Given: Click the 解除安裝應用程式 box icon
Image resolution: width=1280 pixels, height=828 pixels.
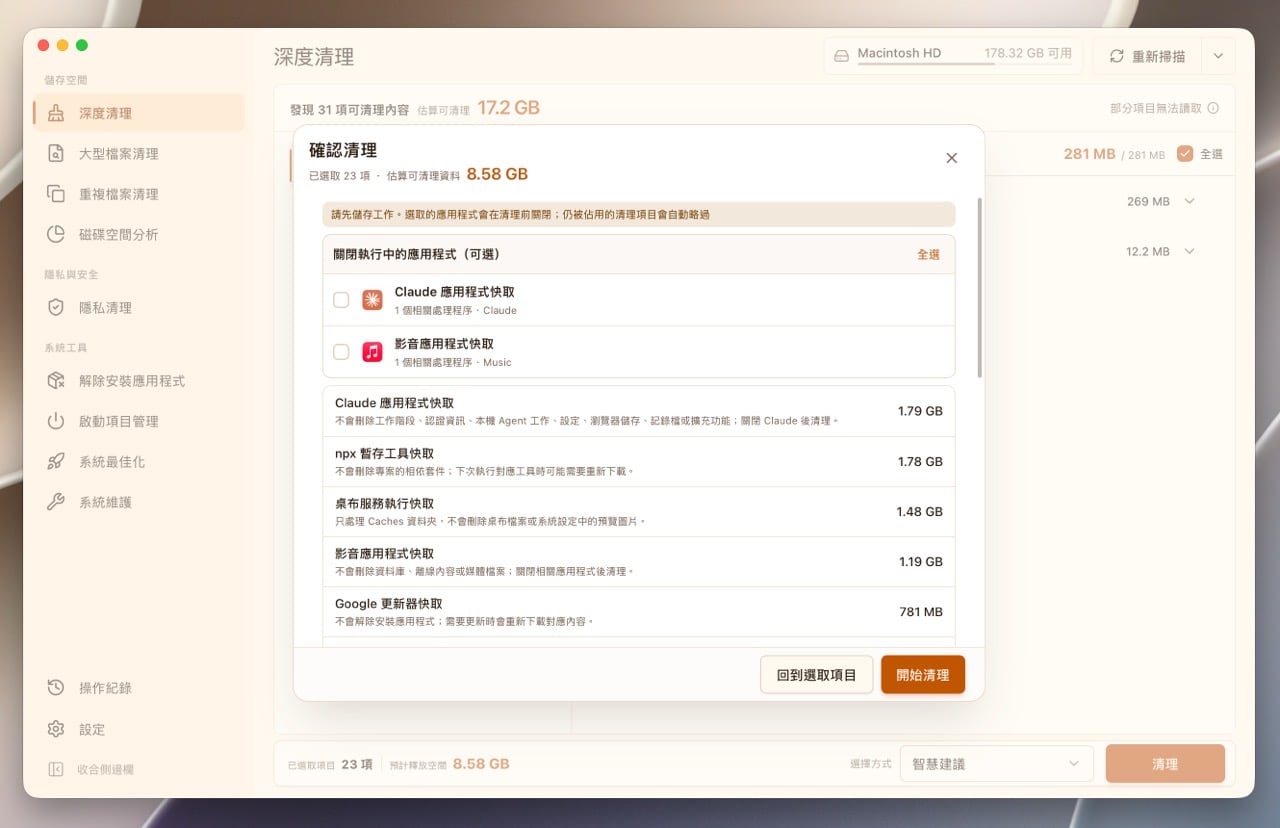Looking at the screenshot, I should pyautogui.click(x=57, y=381).
